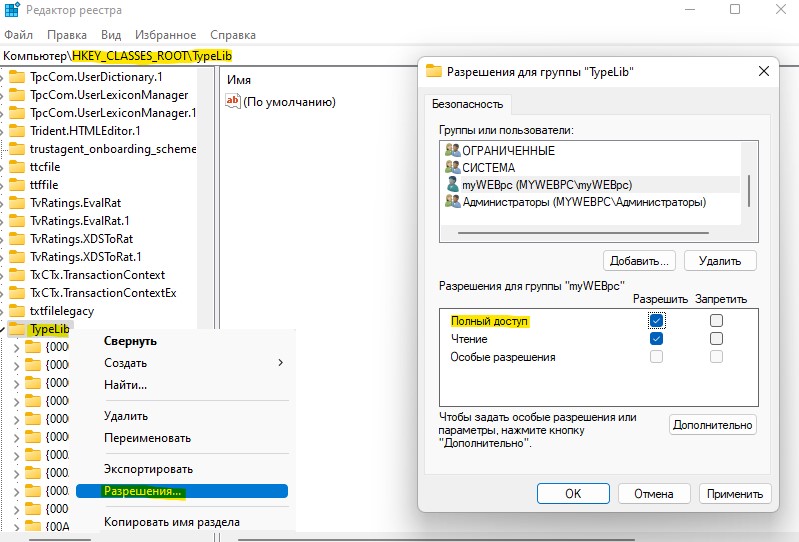Click the users list horizontal scrollbar
The height and width of the screenshot is (542, 799).
[x=583, y=233]
